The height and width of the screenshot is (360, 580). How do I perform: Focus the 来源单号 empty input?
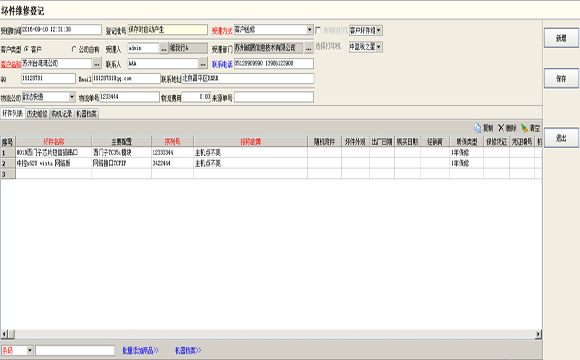click(274, 97)
